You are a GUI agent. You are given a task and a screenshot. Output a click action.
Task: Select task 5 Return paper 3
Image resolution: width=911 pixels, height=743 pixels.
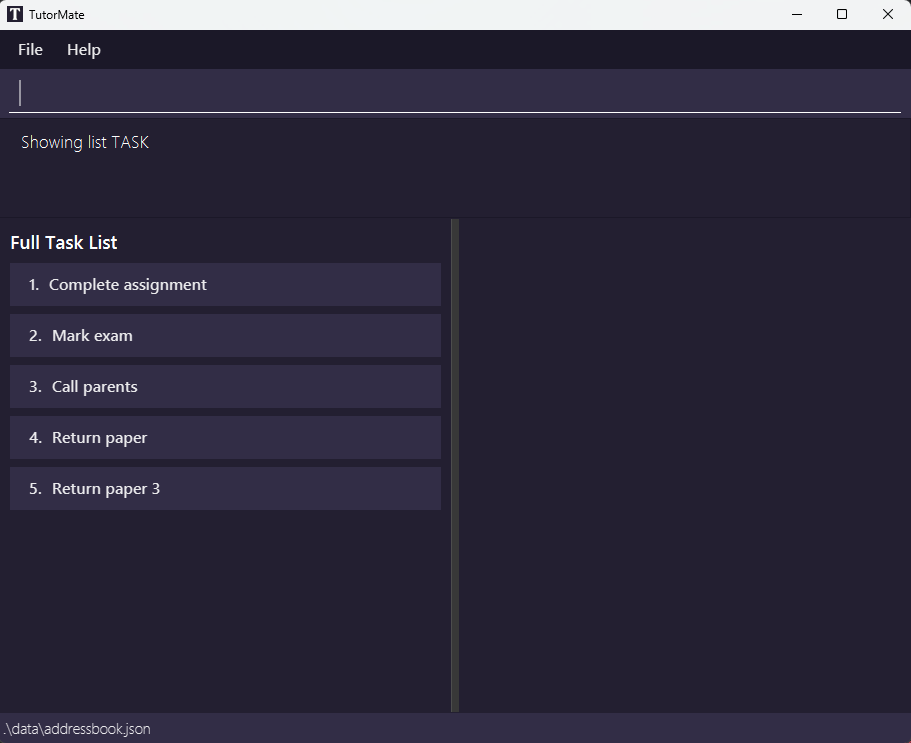click(x=225, y=489)
